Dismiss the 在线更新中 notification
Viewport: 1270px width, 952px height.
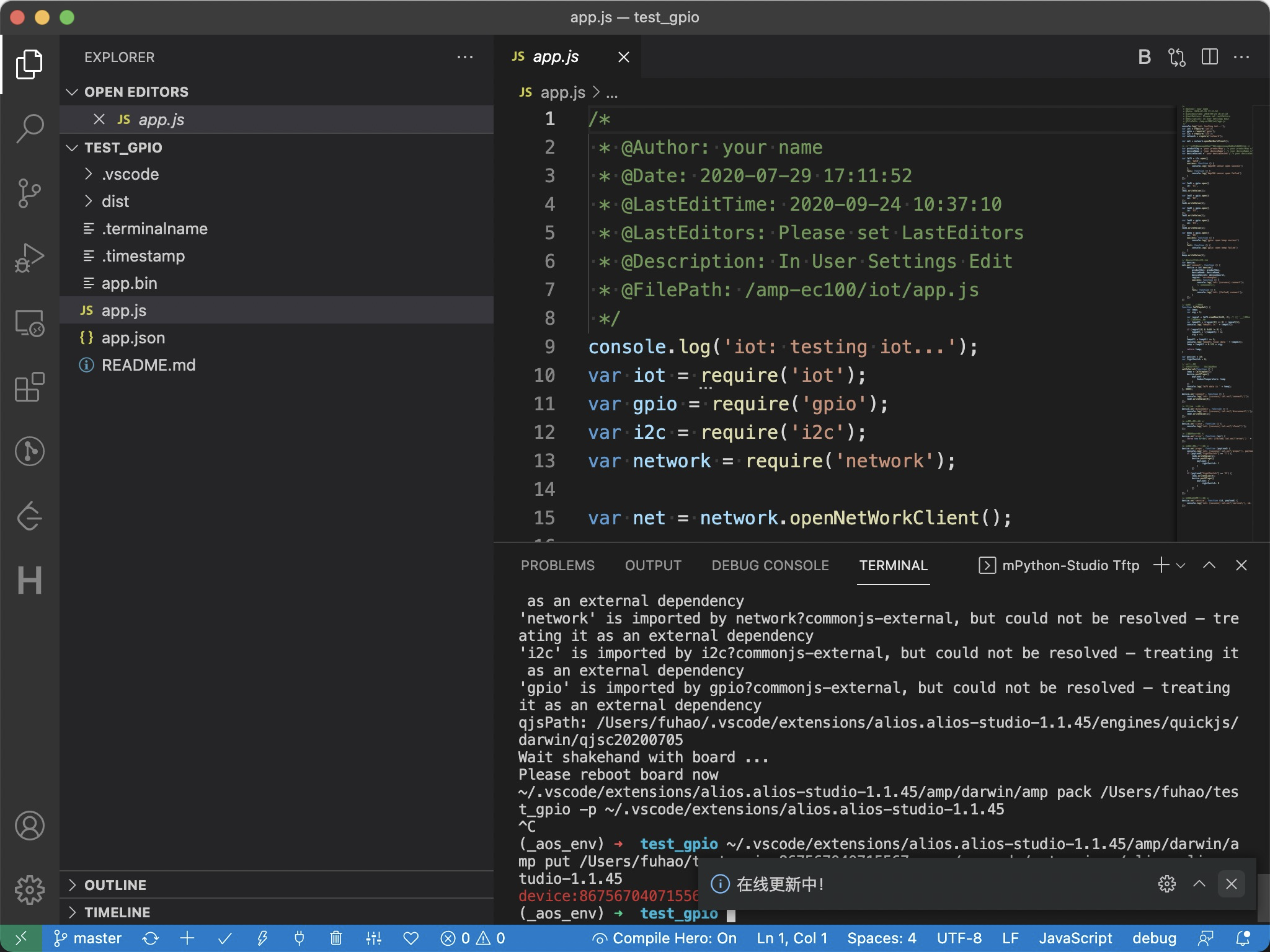1232,884
